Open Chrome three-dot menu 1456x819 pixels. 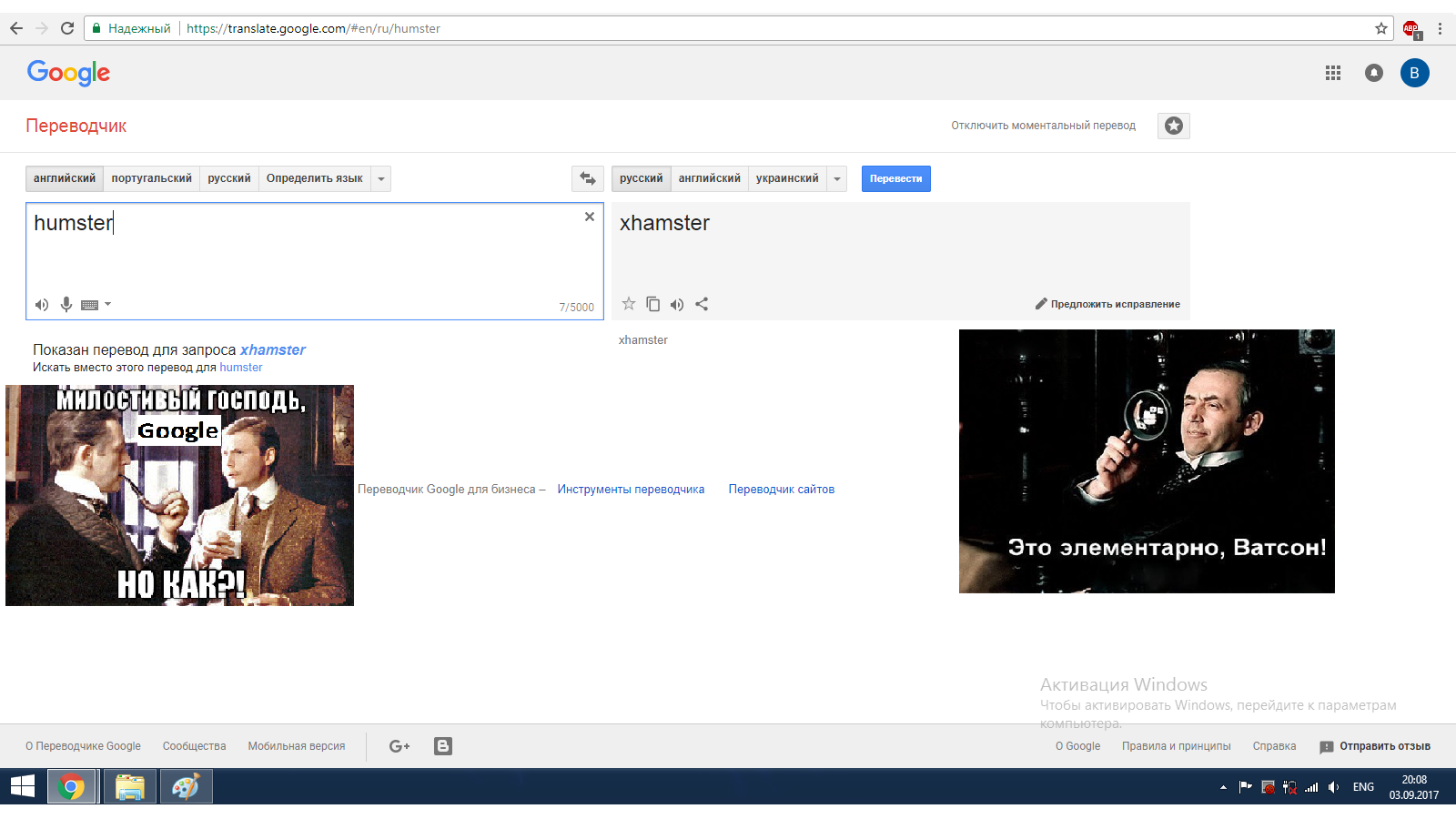tap(1440, 28)
